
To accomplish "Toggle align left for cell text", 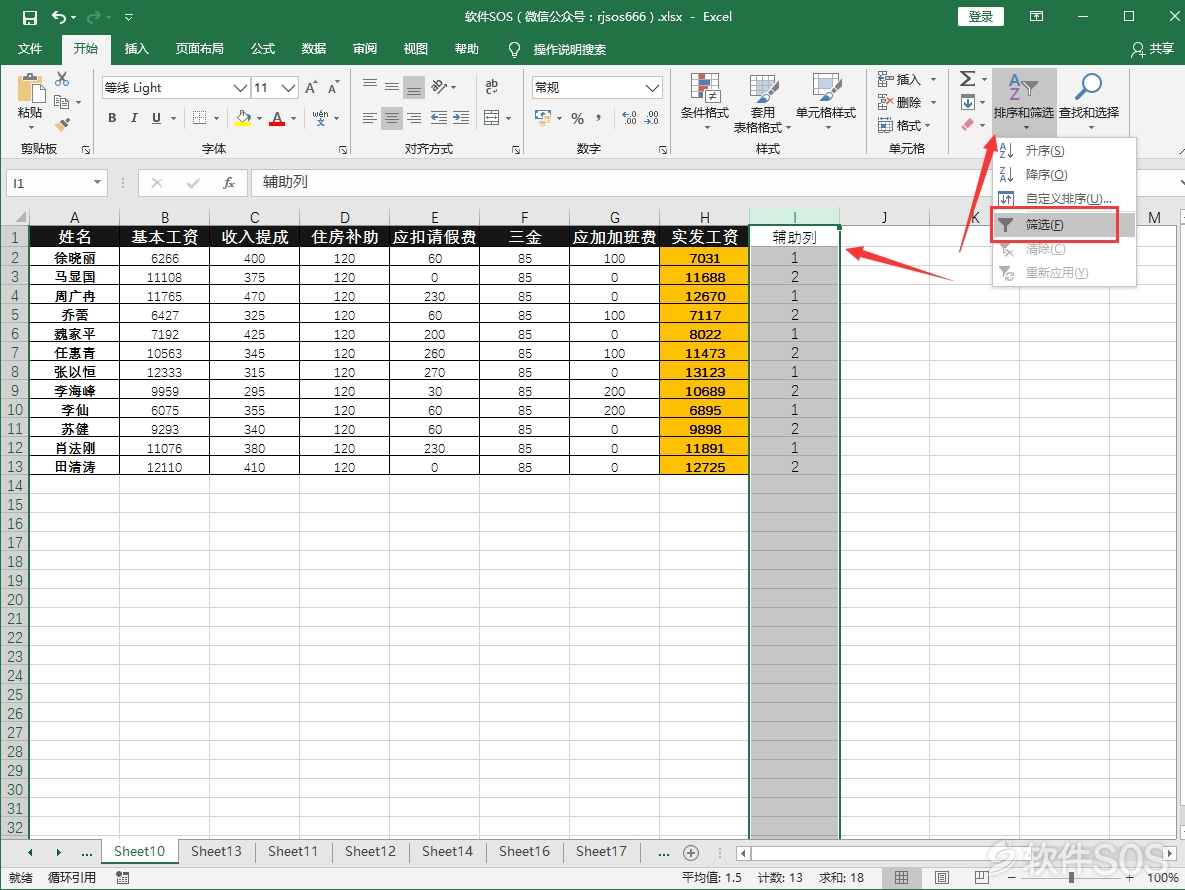I will click(370, 118).
